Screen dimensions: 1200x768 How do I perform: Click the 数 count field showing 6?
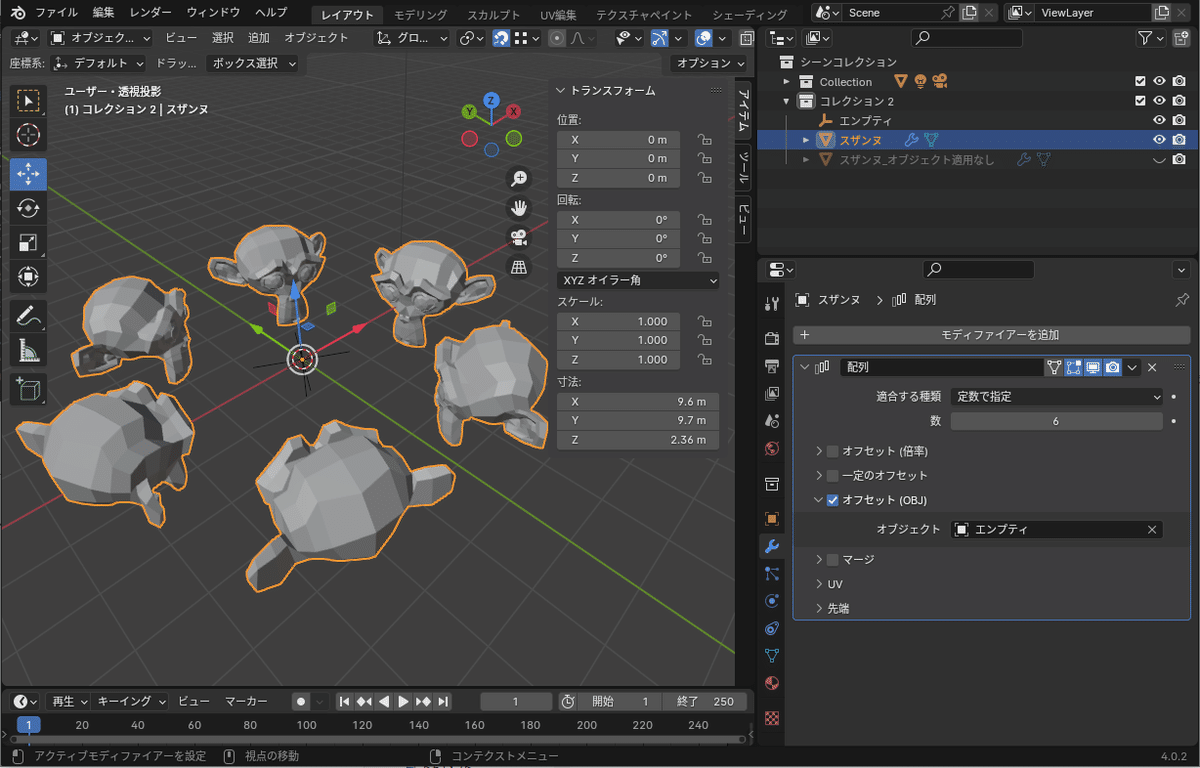(1057, 422)
